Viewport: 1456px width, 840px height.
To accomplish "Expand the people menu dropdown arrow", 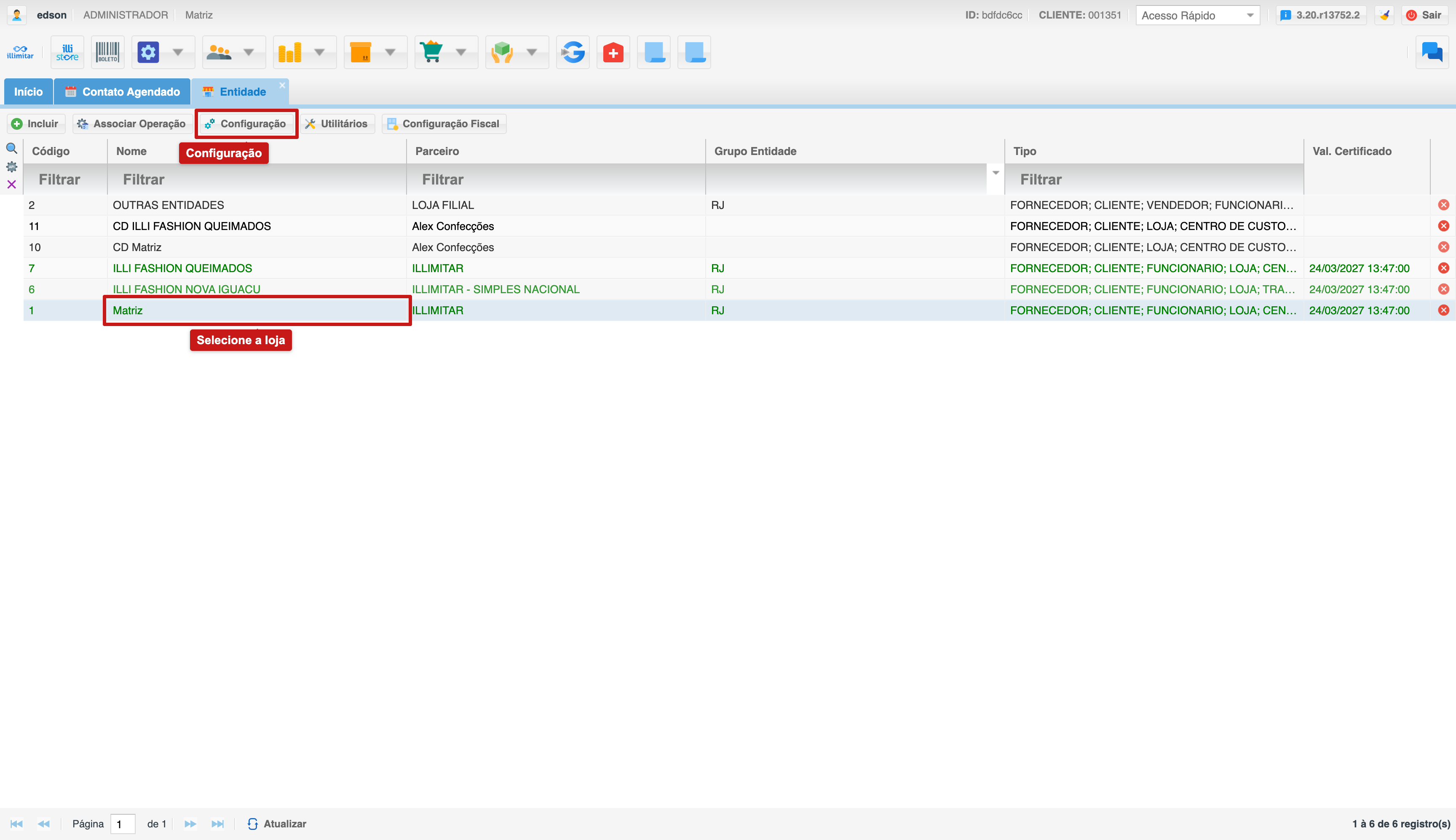I will pyautogui.click(x=249, y=53).
